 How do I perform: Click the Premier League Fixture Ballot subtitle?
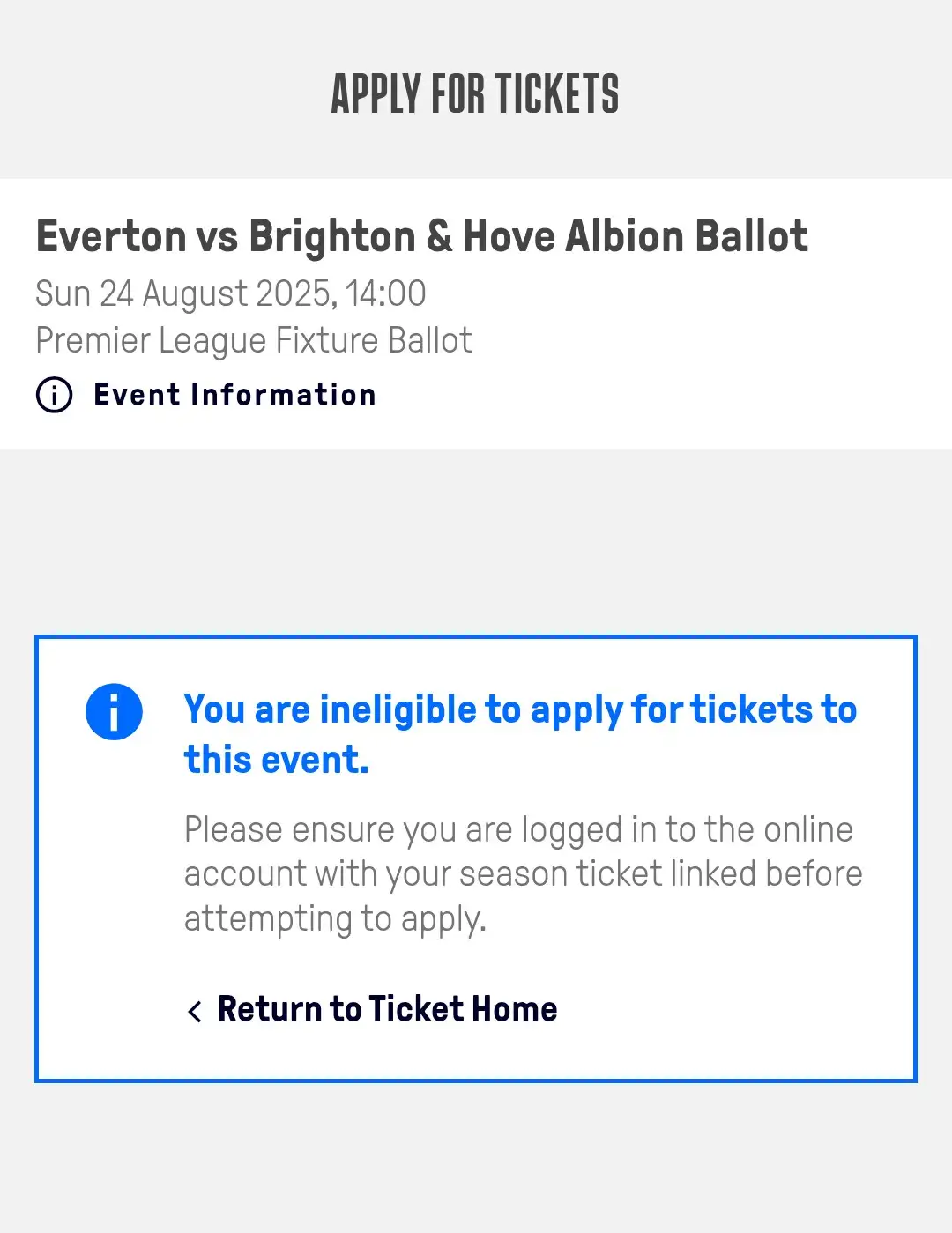(x=254, y=340)
